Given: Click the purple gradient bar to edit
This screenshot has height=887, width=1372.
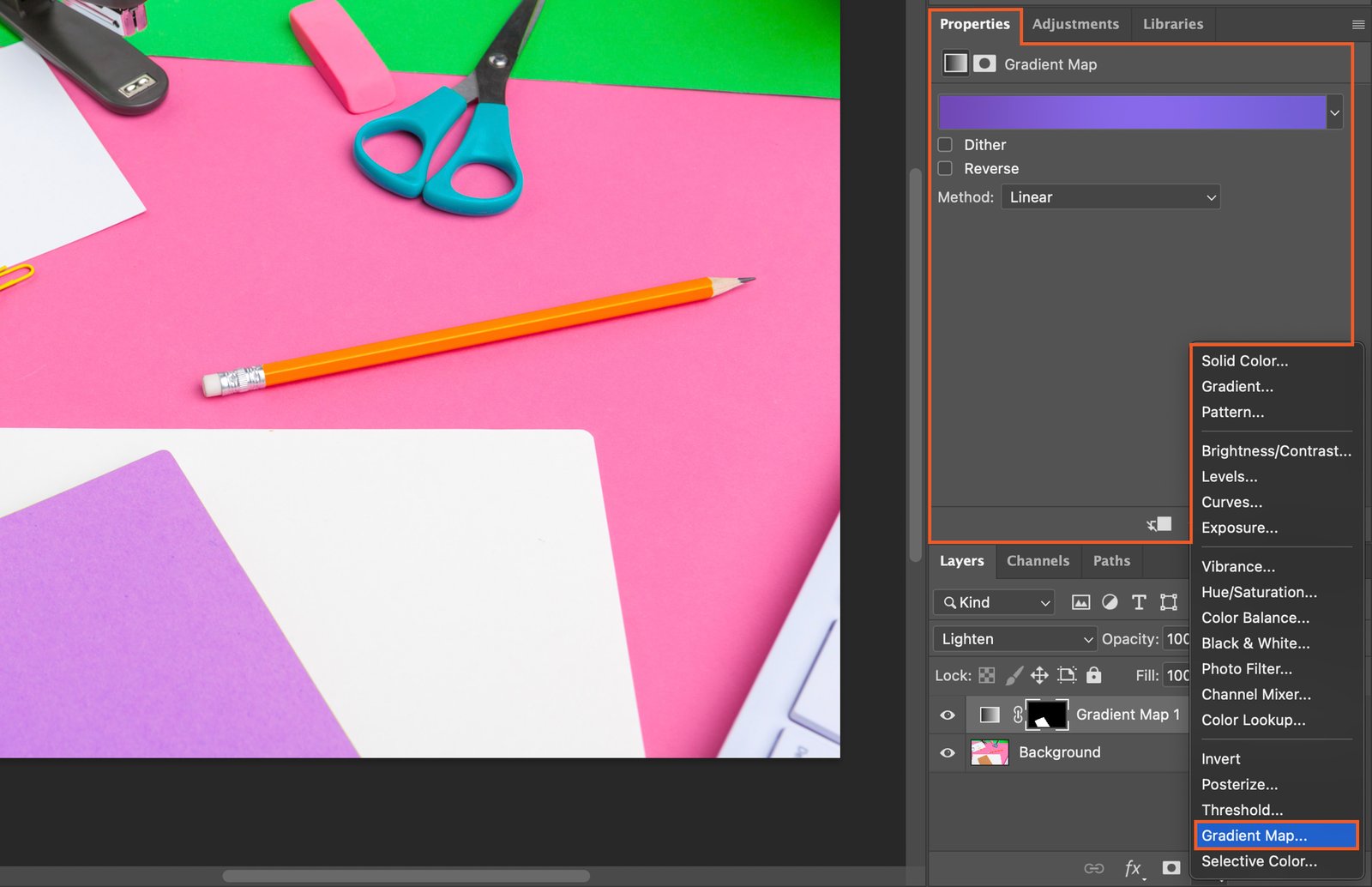Looking at the screenshot, I should pos(1132,112).
